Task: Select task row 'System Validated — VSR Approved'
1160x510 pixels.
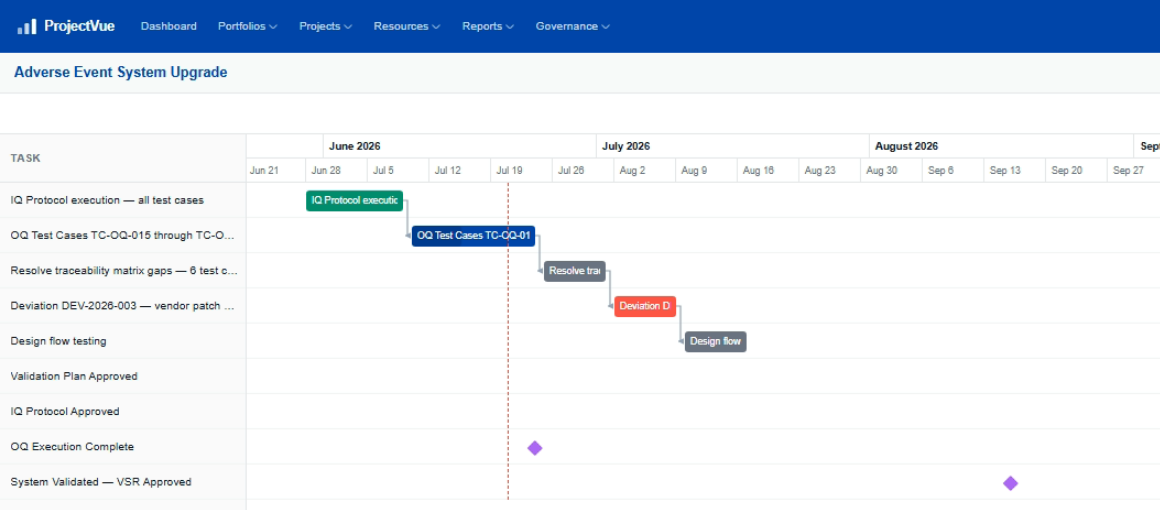Action: tap(123, 482)
